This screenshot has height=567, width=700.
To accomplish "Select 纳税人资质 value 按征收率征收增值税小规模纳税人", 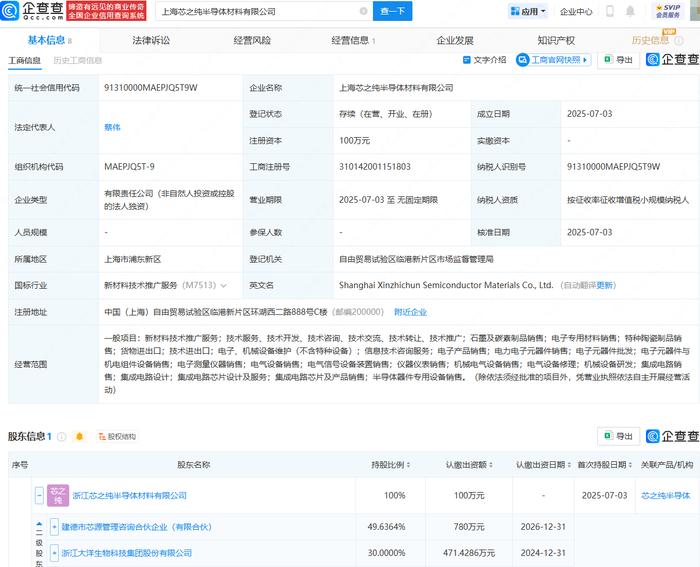I will [628, 200].
